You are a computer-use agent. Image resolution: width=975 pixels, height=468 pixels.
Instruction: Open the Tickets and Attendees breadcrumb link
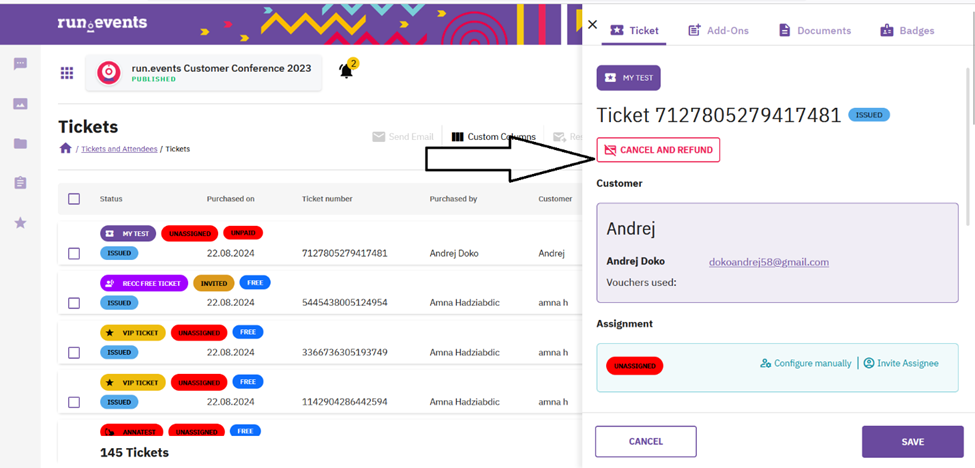tap(119, 149)
